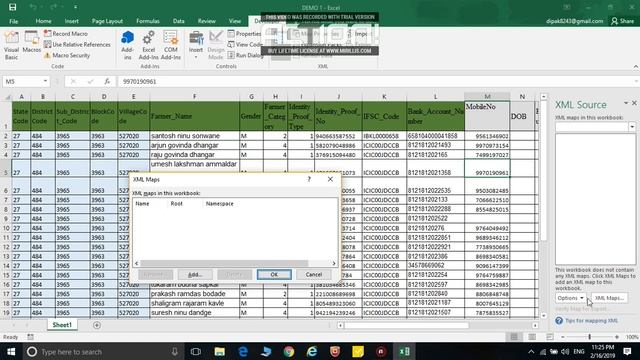Open the Insert controls dropdown
This screenshot has width=640, height=360.
[x=196, y=45]
